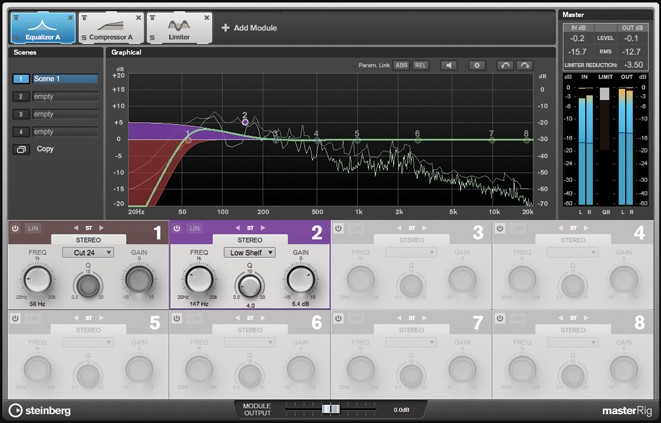Select the STEREO tab on band 2

(250, 240)
